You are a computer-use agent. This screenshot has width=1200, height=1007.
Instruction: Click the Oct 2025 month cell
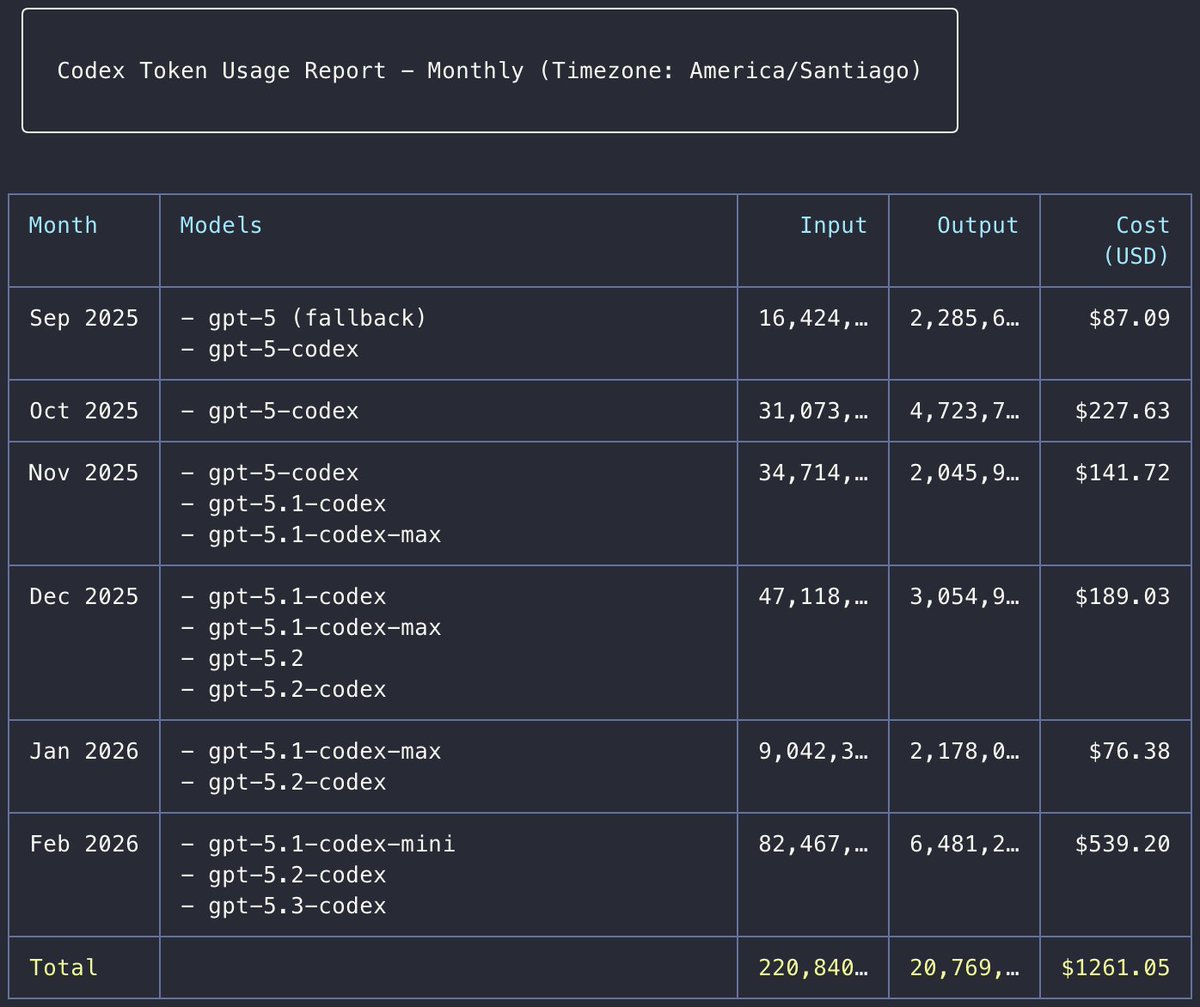tap(84, 411)
